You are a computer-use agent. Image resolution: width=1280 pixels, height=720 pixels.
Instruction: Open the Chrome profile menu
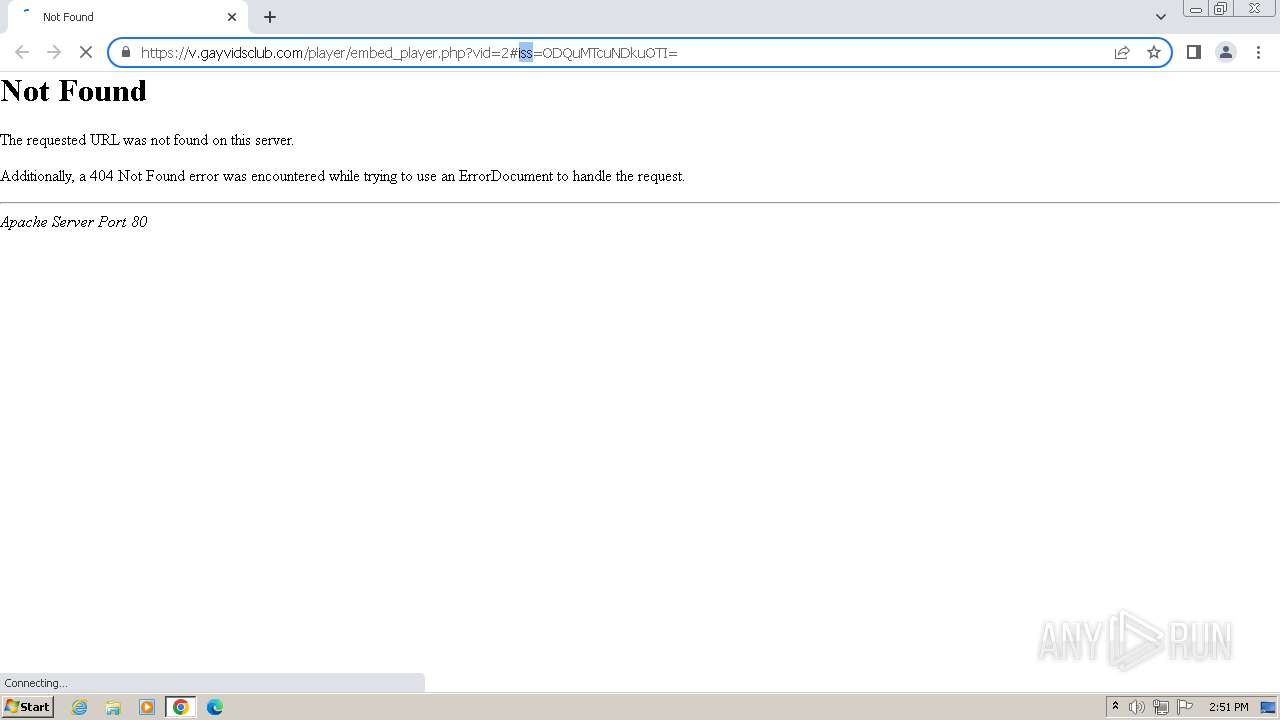pyautogui.click(x=1226, y=52)
